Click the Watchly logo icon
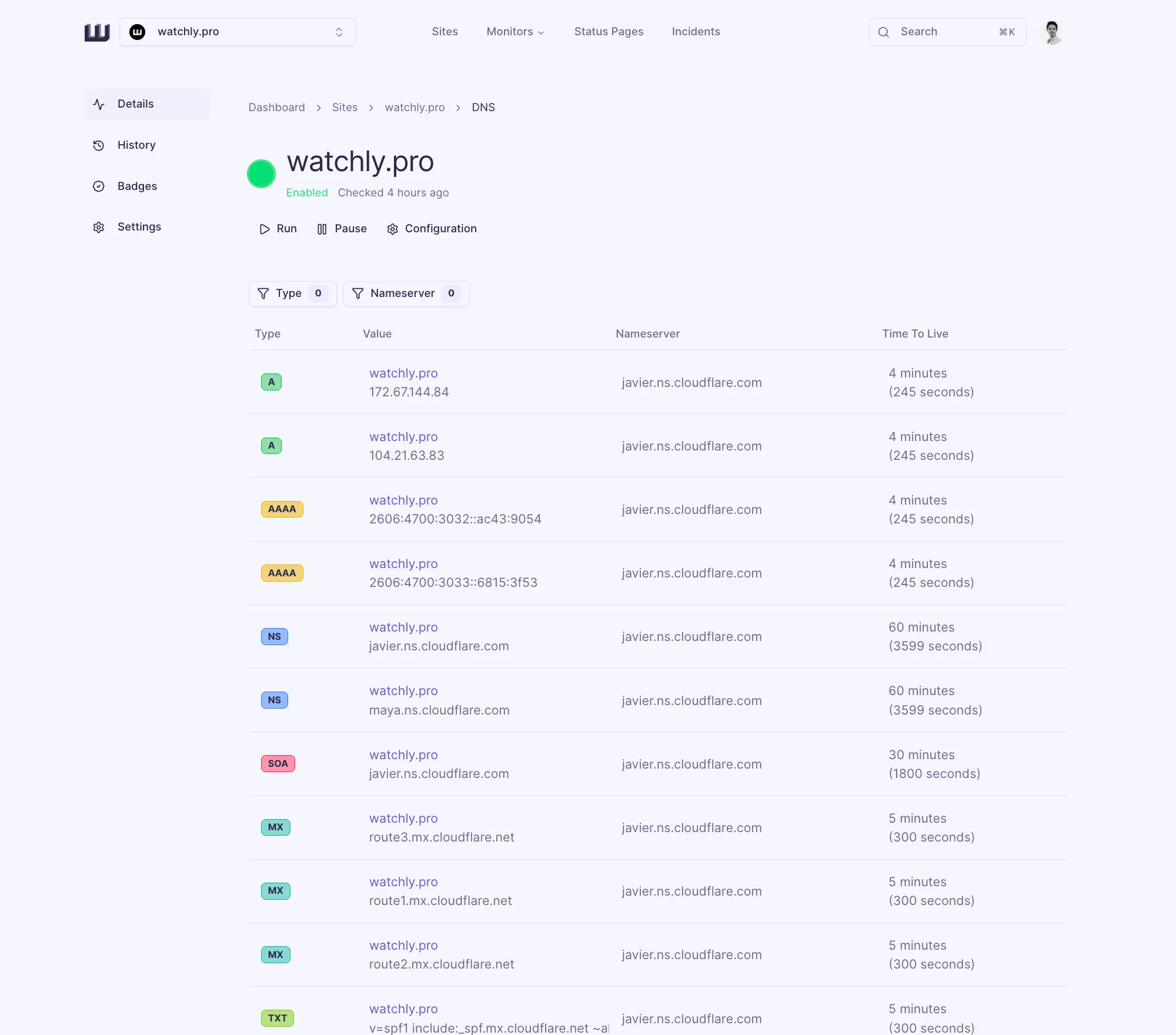This screenshot has height=1035, width=1176. [x=97, y=32]
